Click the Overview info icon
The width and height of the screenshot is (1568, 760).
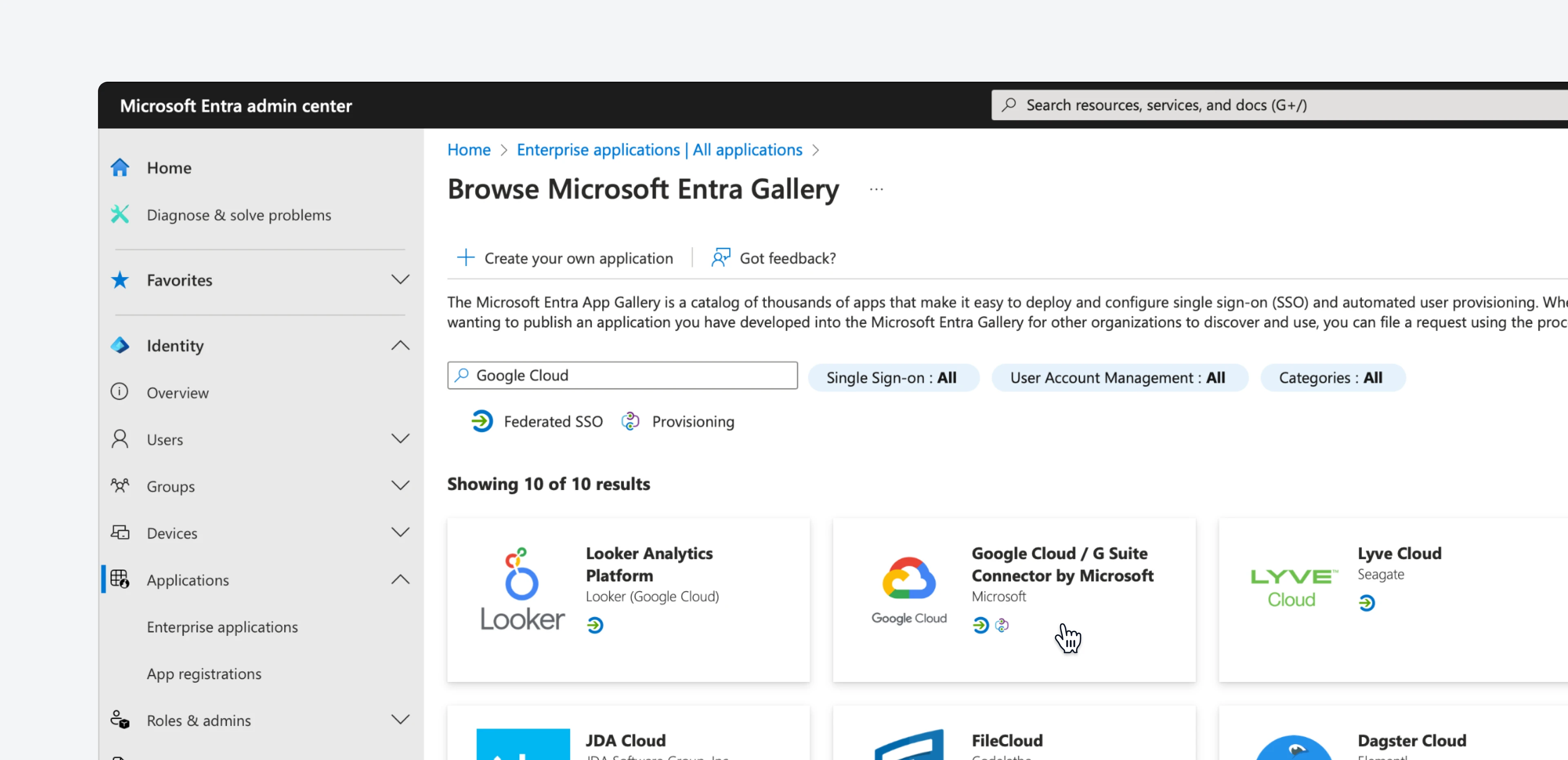119,391
